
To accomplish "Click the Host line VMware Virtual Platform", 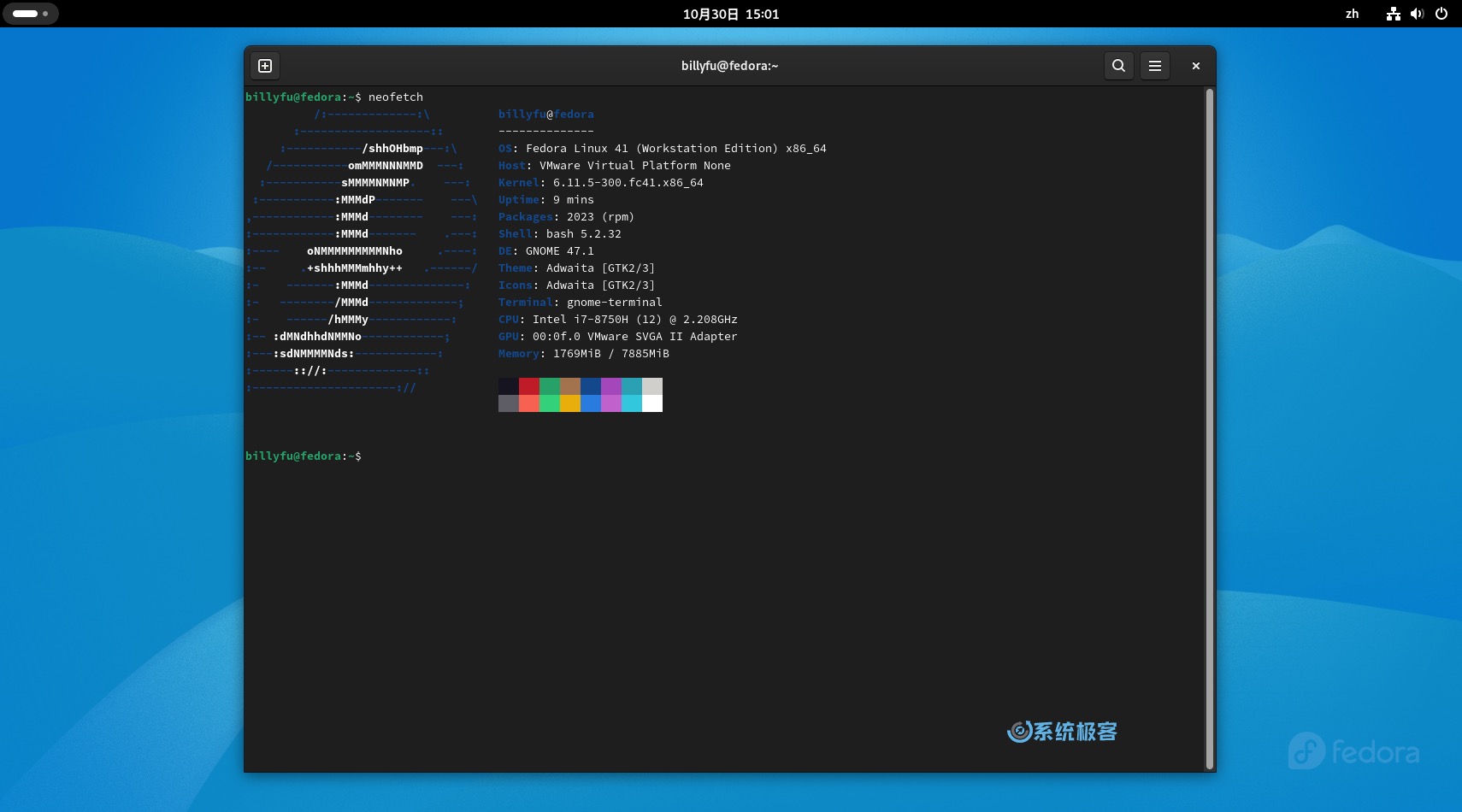I will pyautogui.click(x=615, y=166).
